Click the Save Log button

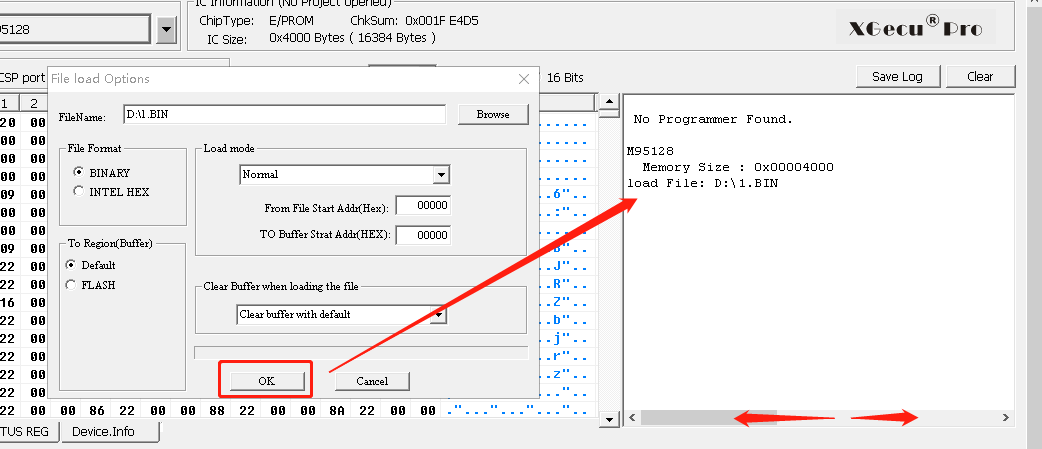pyautogui.click(x=897, y=77)
